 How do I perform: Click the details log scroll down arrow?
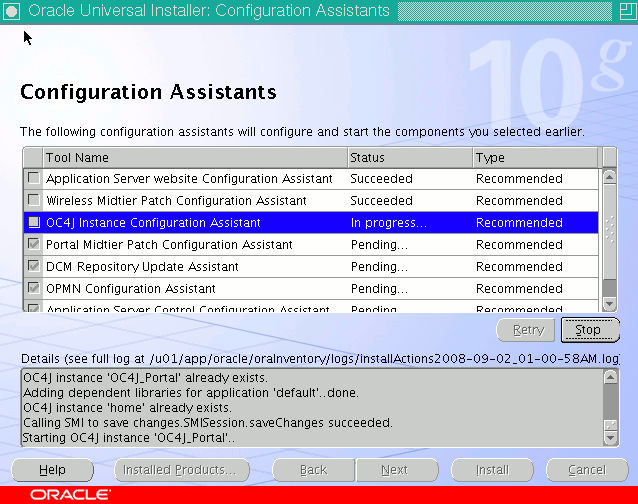pos(610,438)
